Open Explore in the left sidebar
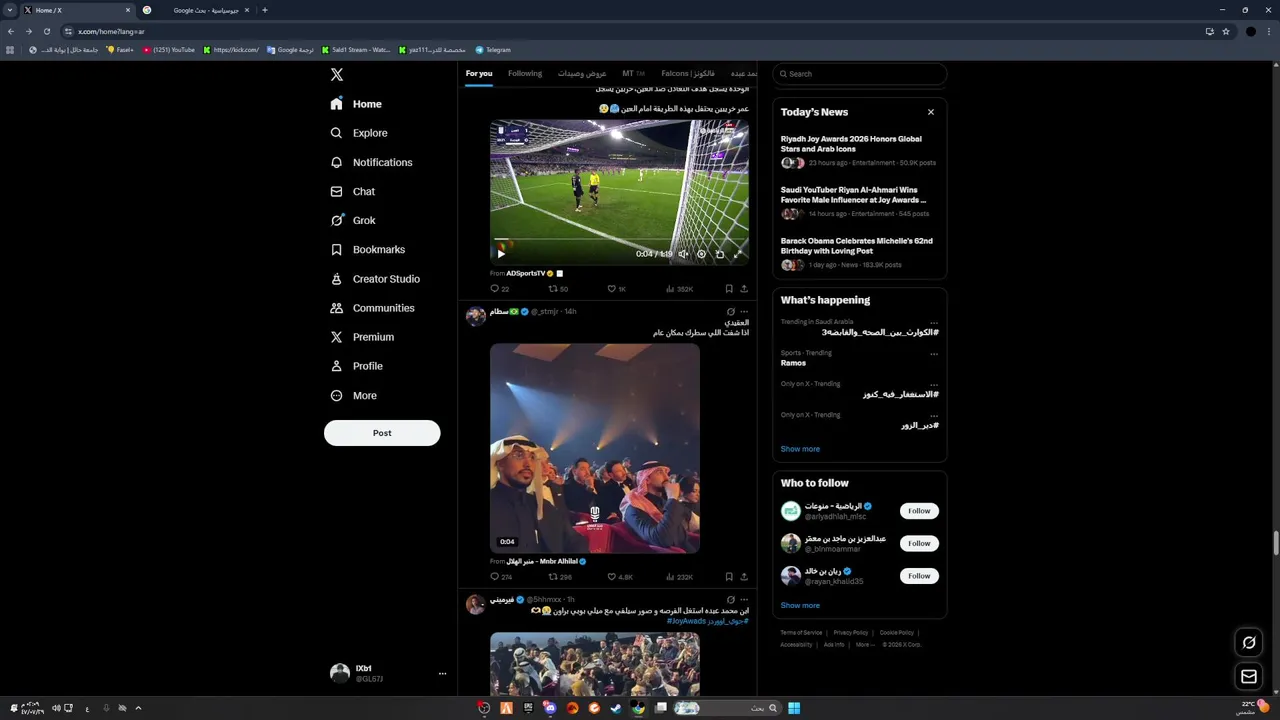Screen dimensions: 1280x720 coord(359,133)
